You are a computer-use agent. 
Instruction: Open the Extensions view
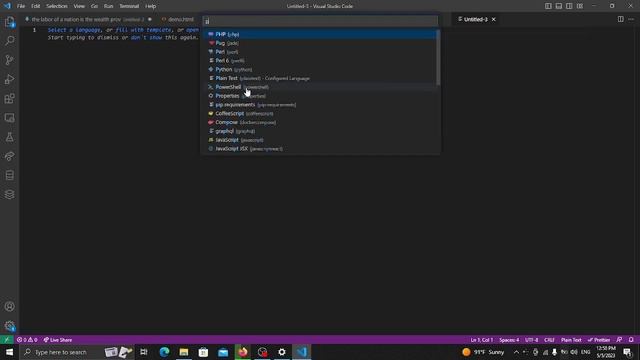coord(9,98)
